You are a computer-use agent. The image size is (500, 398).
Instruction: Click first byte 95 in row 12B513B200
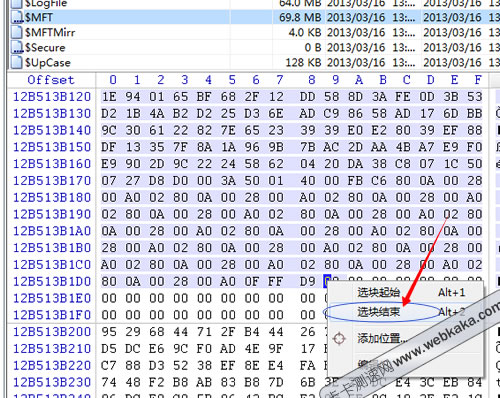click(109, 332)
